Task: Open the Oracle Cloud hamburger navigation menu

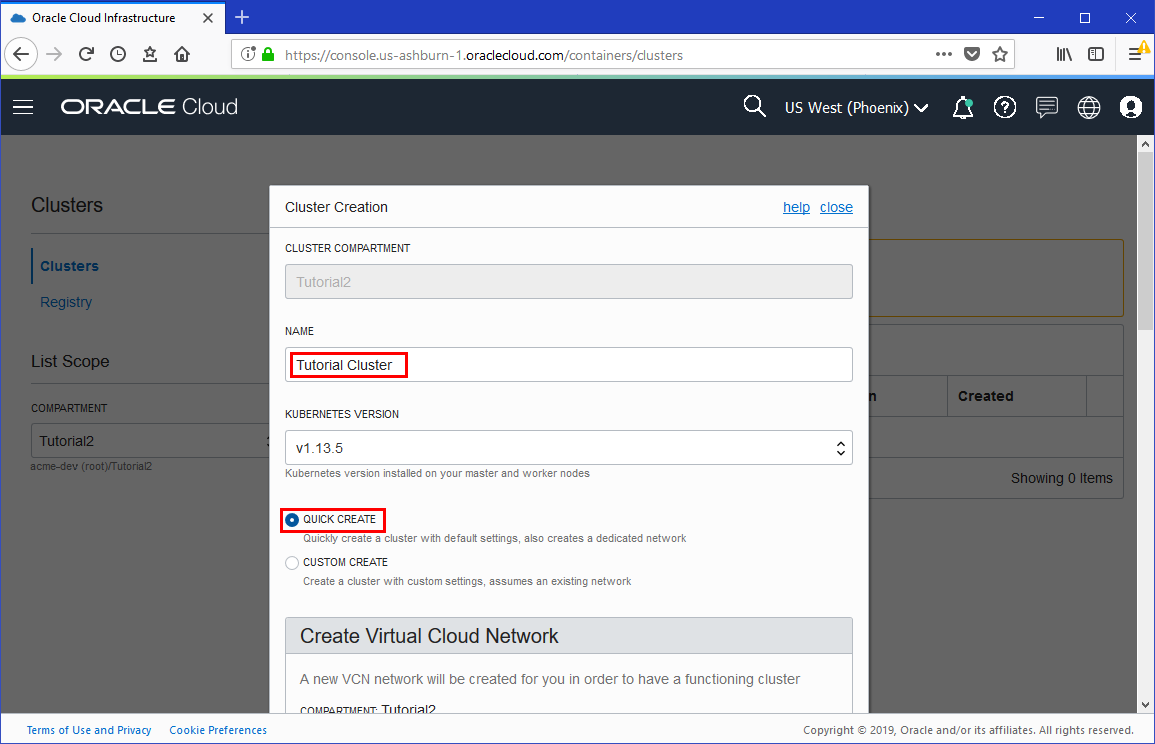Action: pyautogui.click(x=23, y=108)
